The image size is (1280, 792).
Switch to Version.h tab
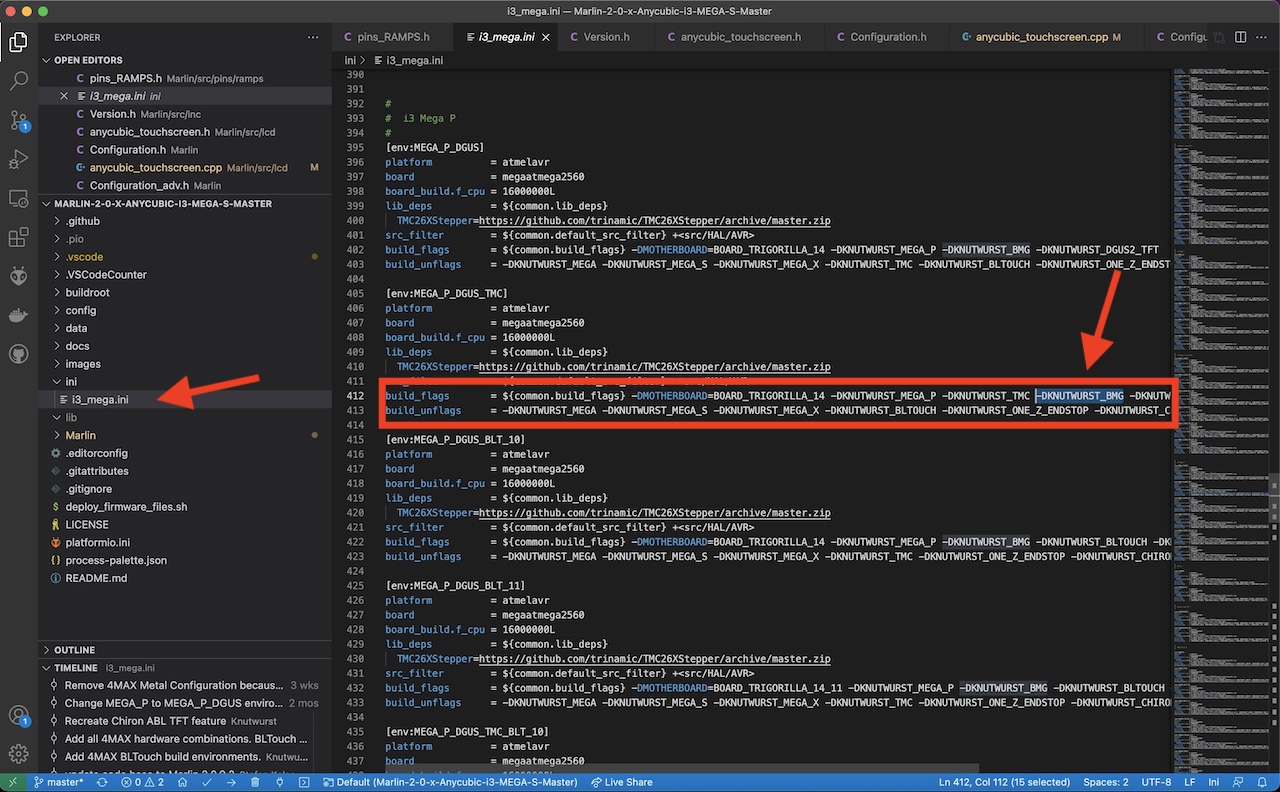[607, 37]
